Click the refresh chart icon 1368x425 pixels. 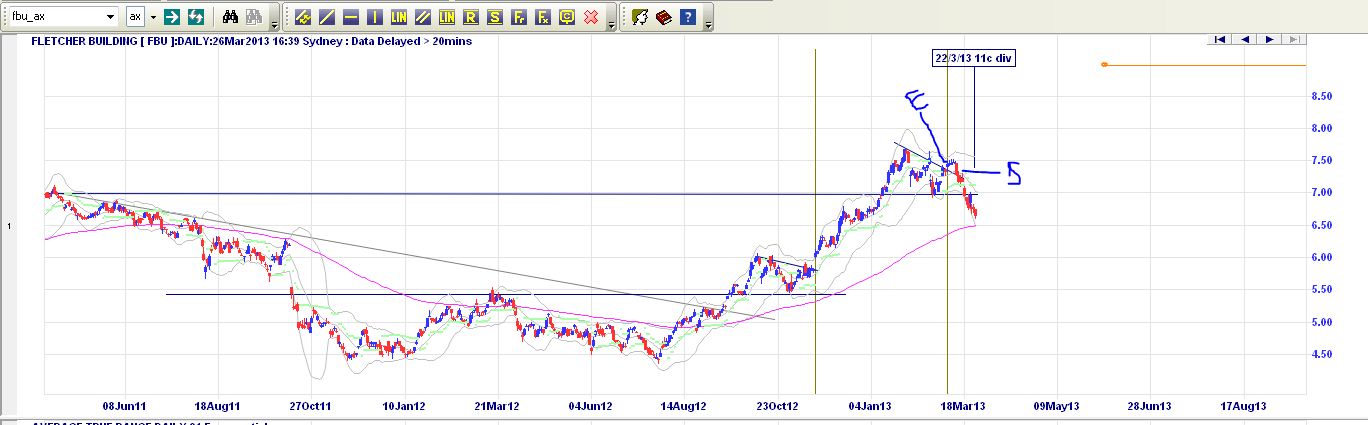196,17
